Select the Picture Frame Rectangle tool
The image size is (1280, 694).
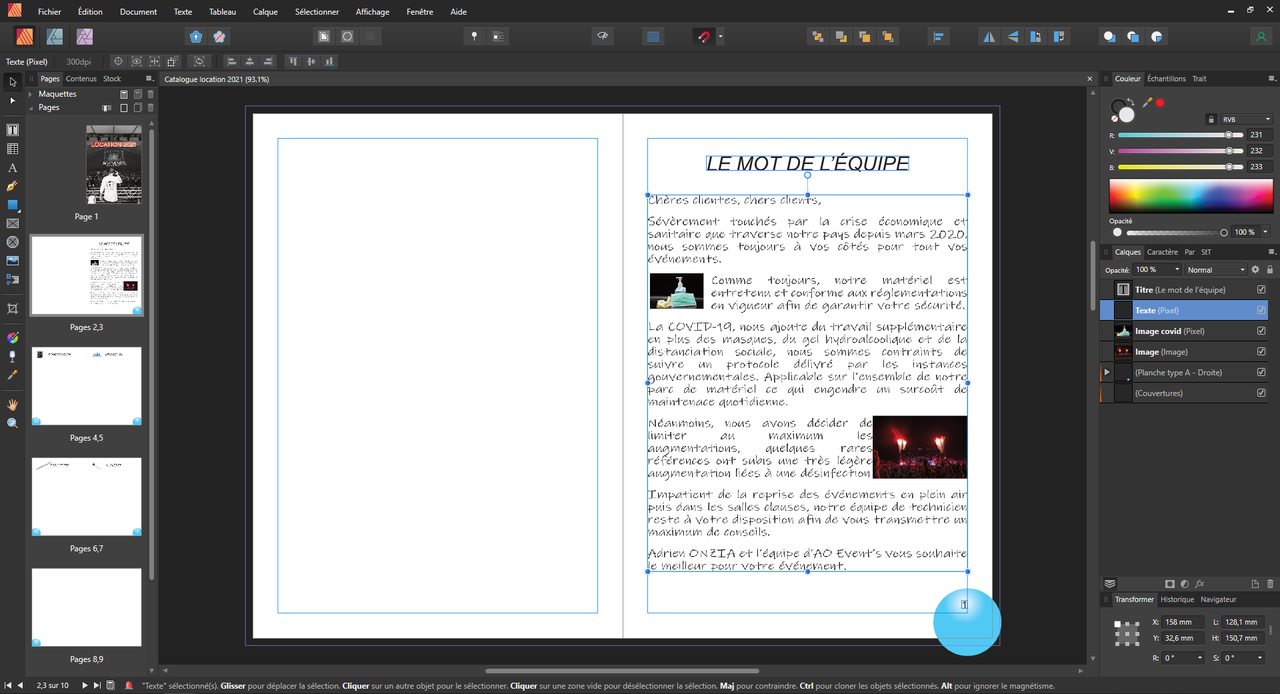[x=12, y=223]
